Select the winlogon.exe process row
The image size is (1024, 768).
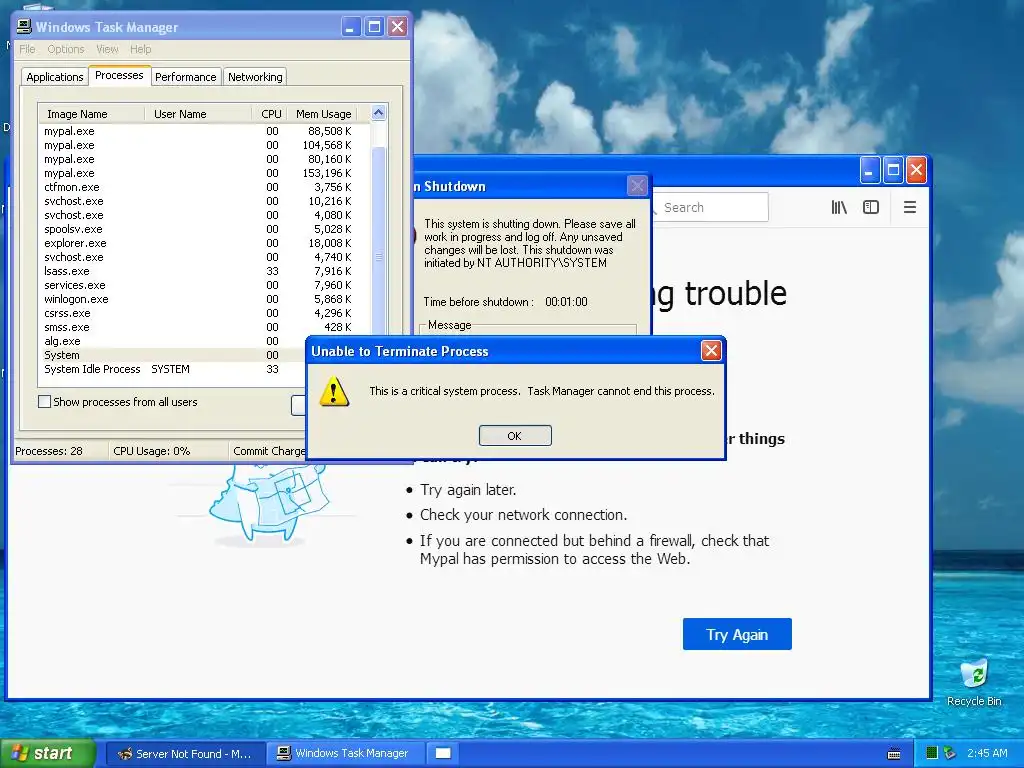click(x=203, y=299)
